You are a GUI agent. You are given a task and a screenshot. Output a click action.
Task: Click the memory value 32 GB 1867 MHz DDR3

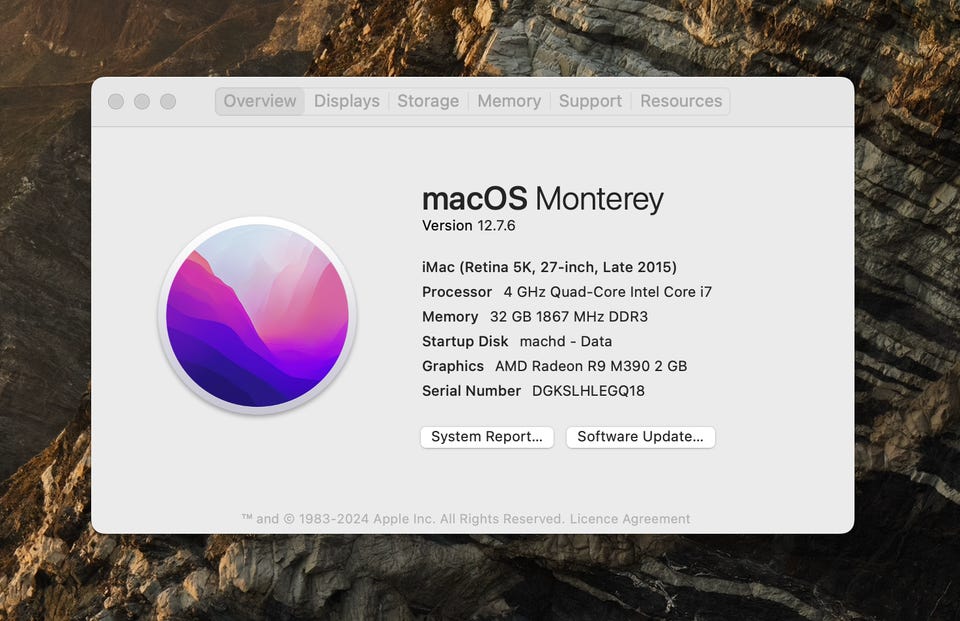(569, 317)
